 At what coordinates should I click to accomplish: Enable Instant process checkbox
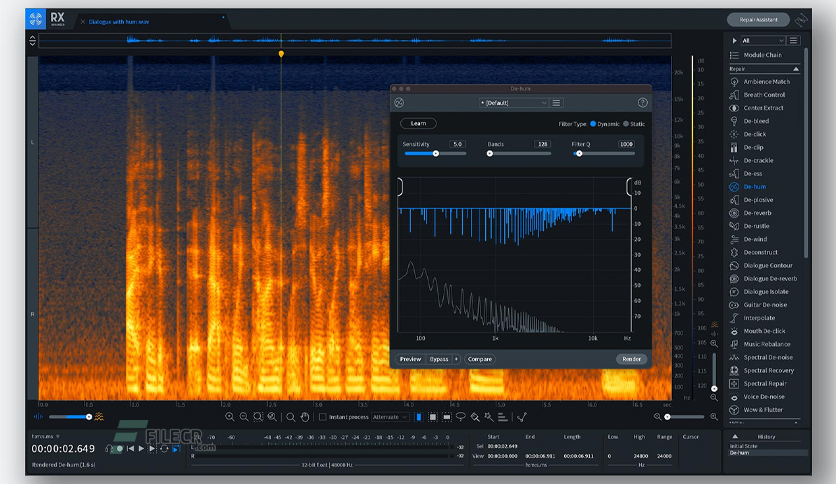click(x=323, y=417)
